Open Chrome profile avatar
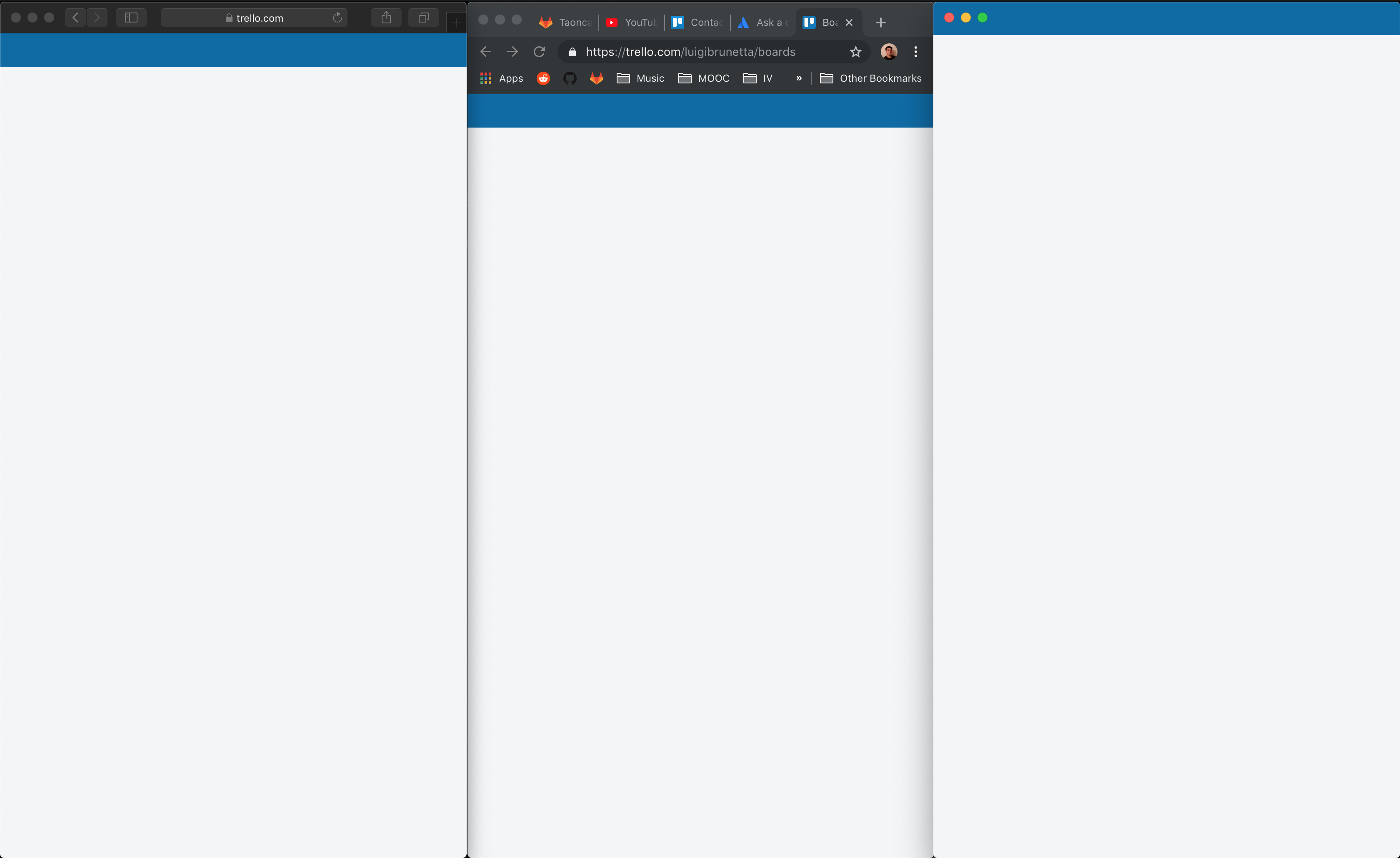 (889, 52)
